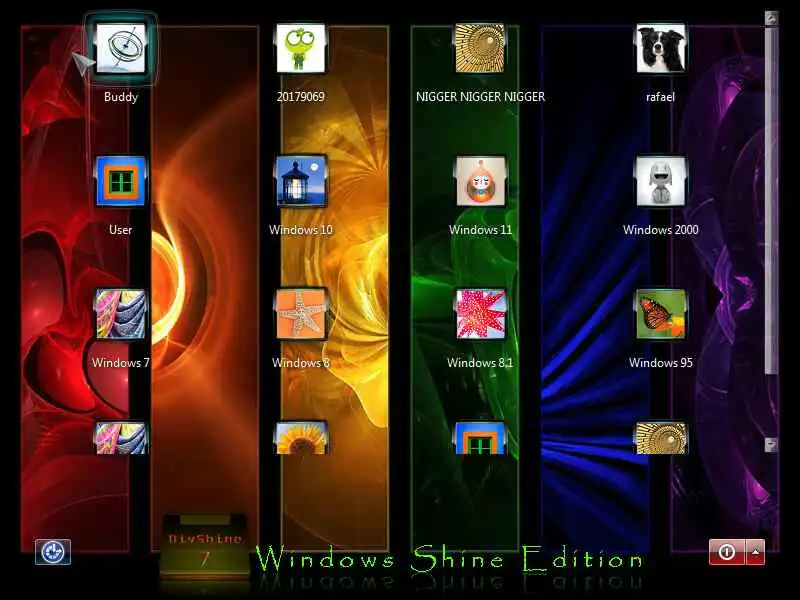800x600 pixels.
Task: Select the partially visible sunflower avatar
Action: [x=301, y=438]
